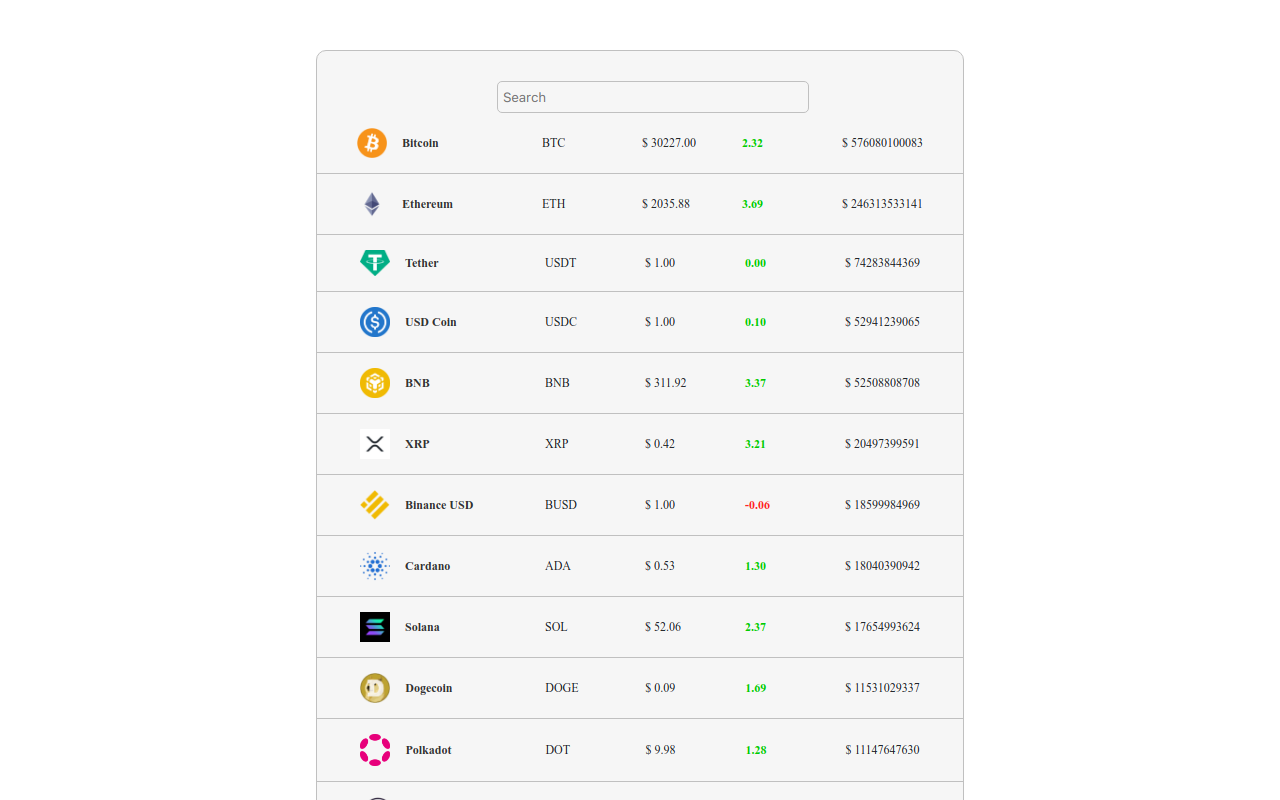Click the Cardano logo icon
Screen dimensions: 1280x800
click(374, 565)
